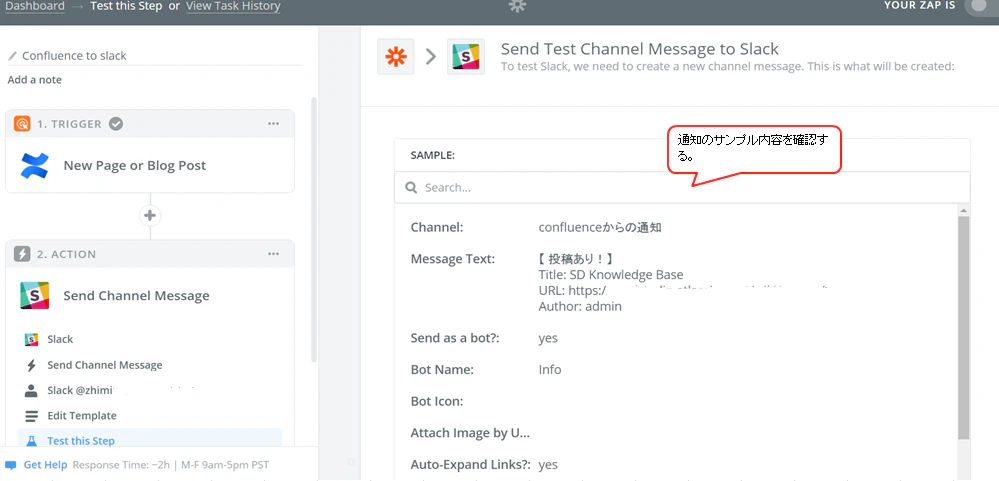Screen dimensions: 999x481
Task: Click the Search sample field
Action: 682,188
